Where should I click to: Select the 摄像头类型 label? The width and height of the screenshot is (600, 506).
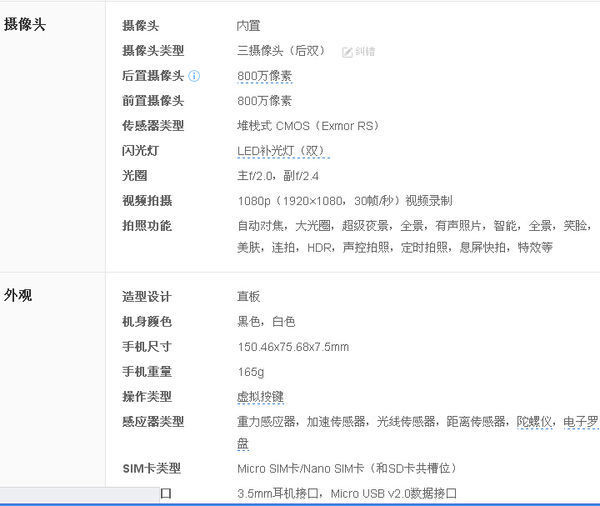[x=153, y=51]
